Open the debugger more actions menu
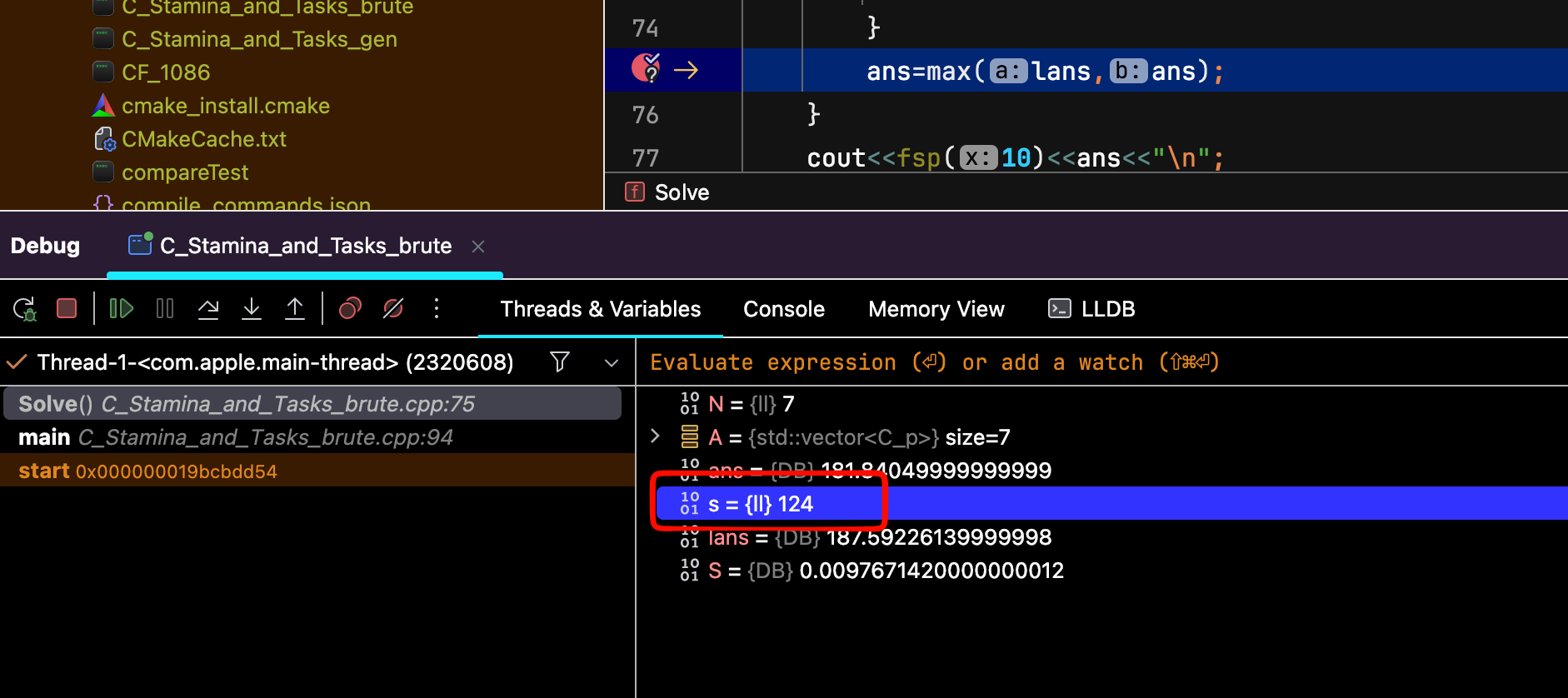The height and width of the screenshot is (698, 1568). click(x=437, y=309)
